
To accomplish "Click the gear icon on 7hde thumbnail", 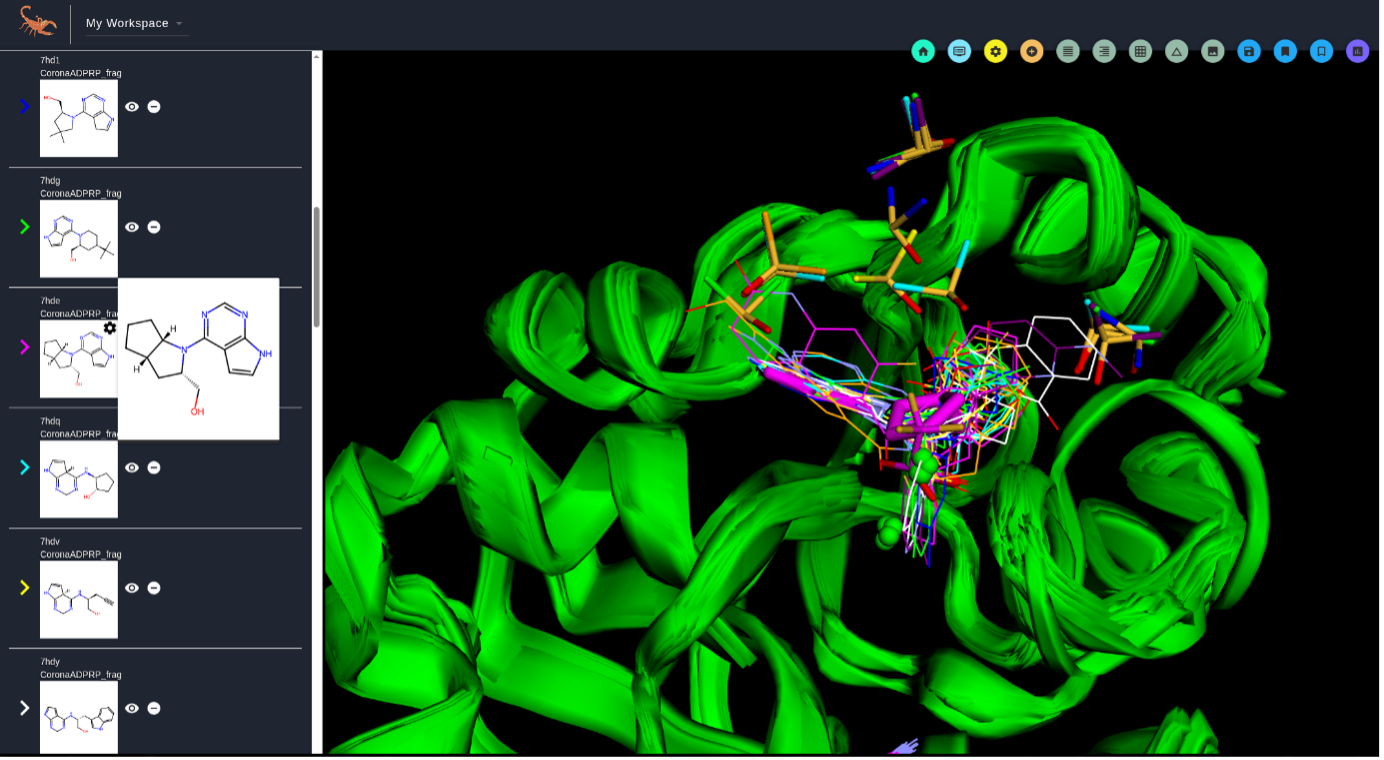I will tap(110, 328).
